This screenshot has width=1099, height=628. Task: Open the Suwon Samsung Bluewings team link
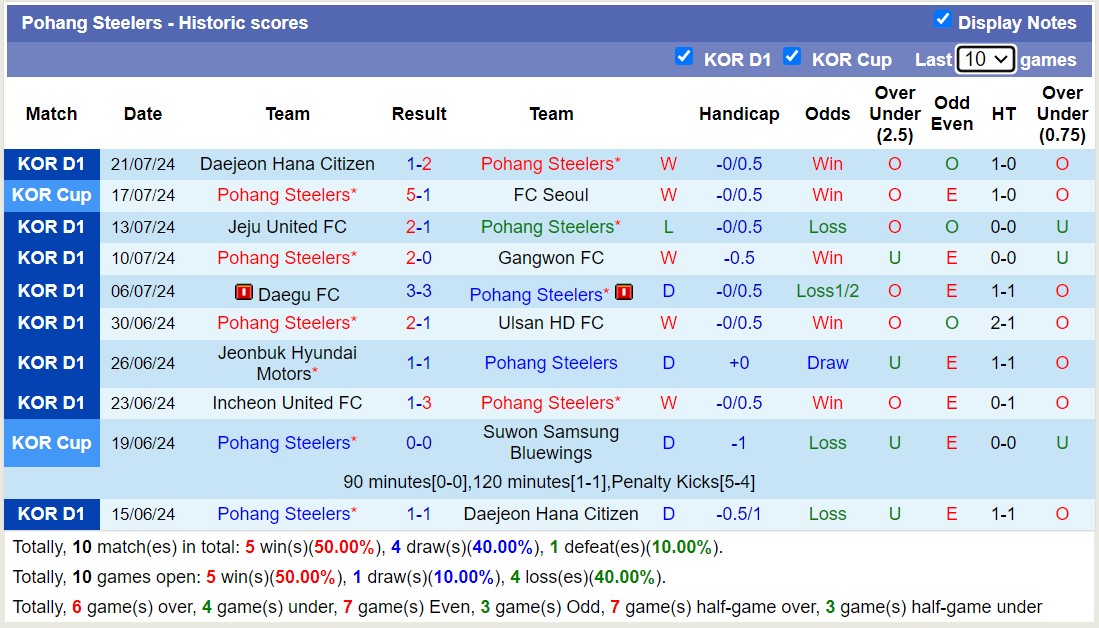(x=551, y=443)
